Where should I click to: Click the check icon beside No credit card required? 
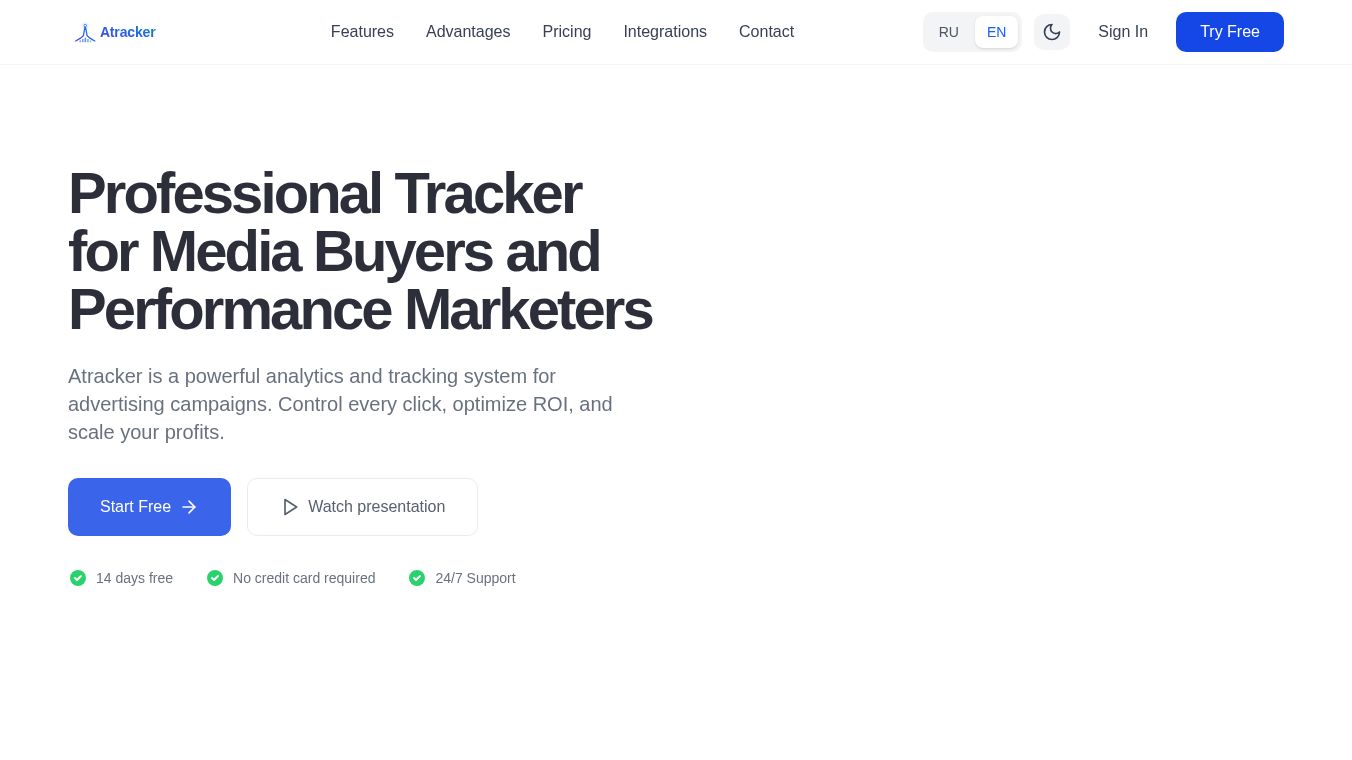[215, 578]
